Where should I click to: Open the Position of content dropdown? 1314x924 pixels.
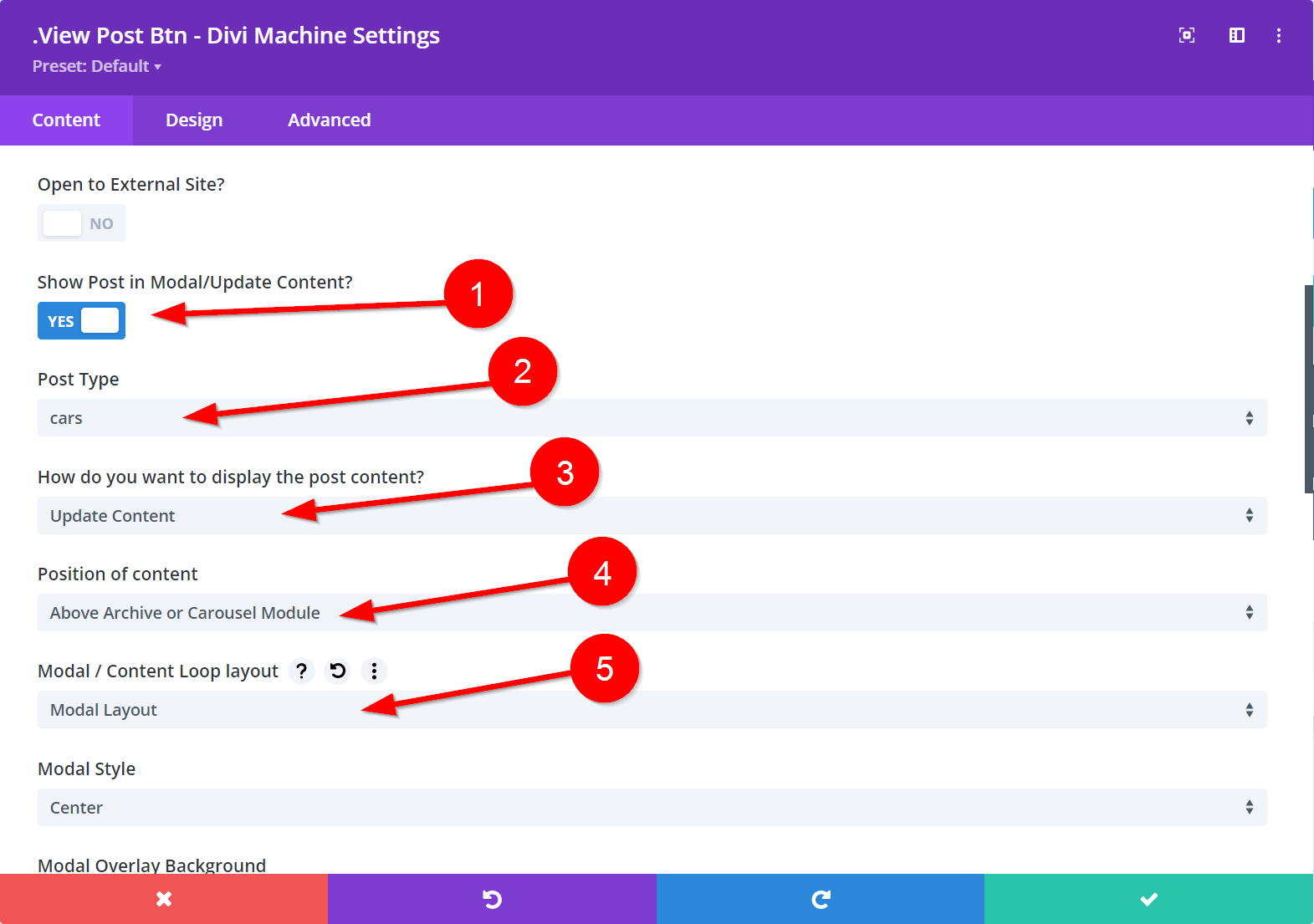652,613
